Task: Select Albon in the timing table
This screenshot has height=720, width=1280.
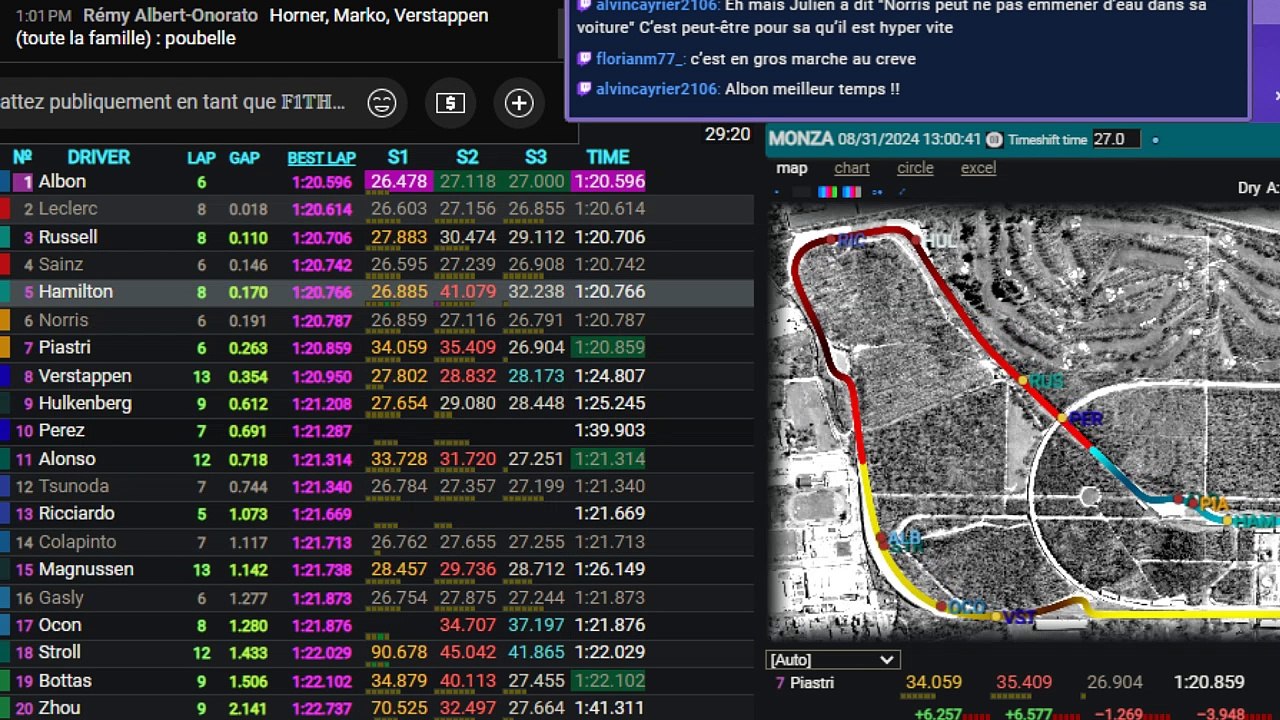Action: (x=62, y=181)
